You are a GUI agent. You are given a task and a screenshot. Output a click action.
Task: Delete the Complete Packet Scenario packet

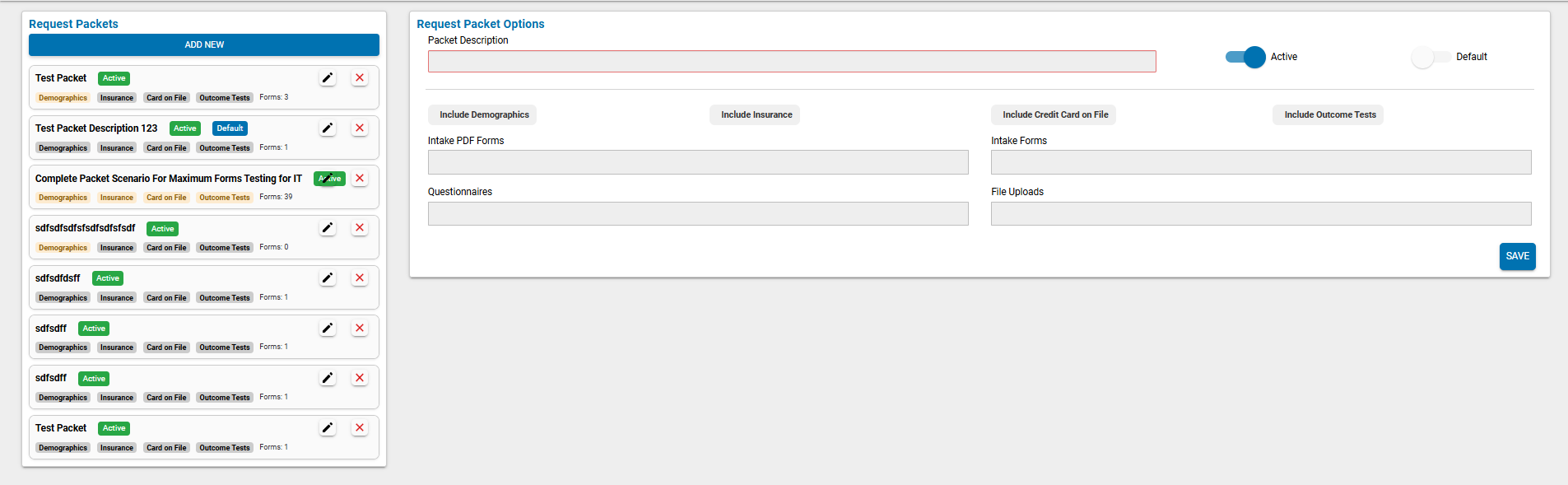click(x=360, y=179)
